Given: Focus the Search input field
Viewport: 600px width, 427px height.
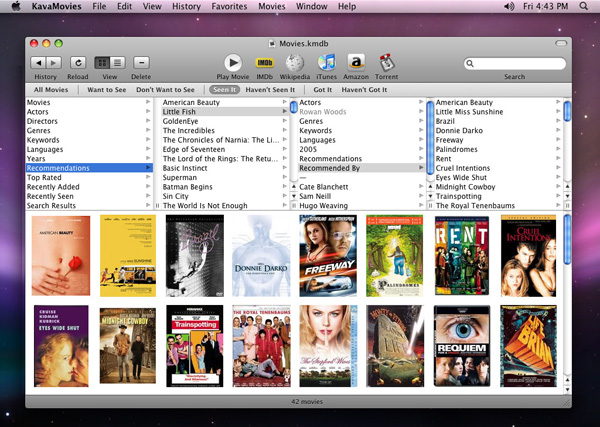Looking at the screenshot, I should click(515, 64).
